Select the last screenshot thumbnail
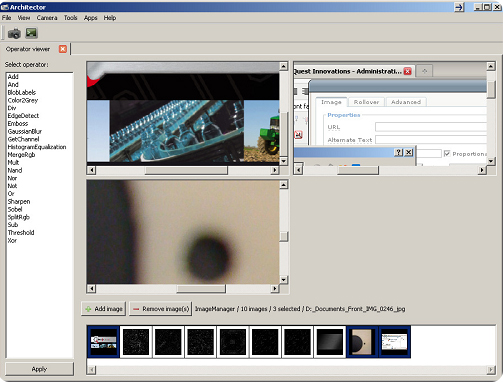503x383 pixels. [395, 342]
